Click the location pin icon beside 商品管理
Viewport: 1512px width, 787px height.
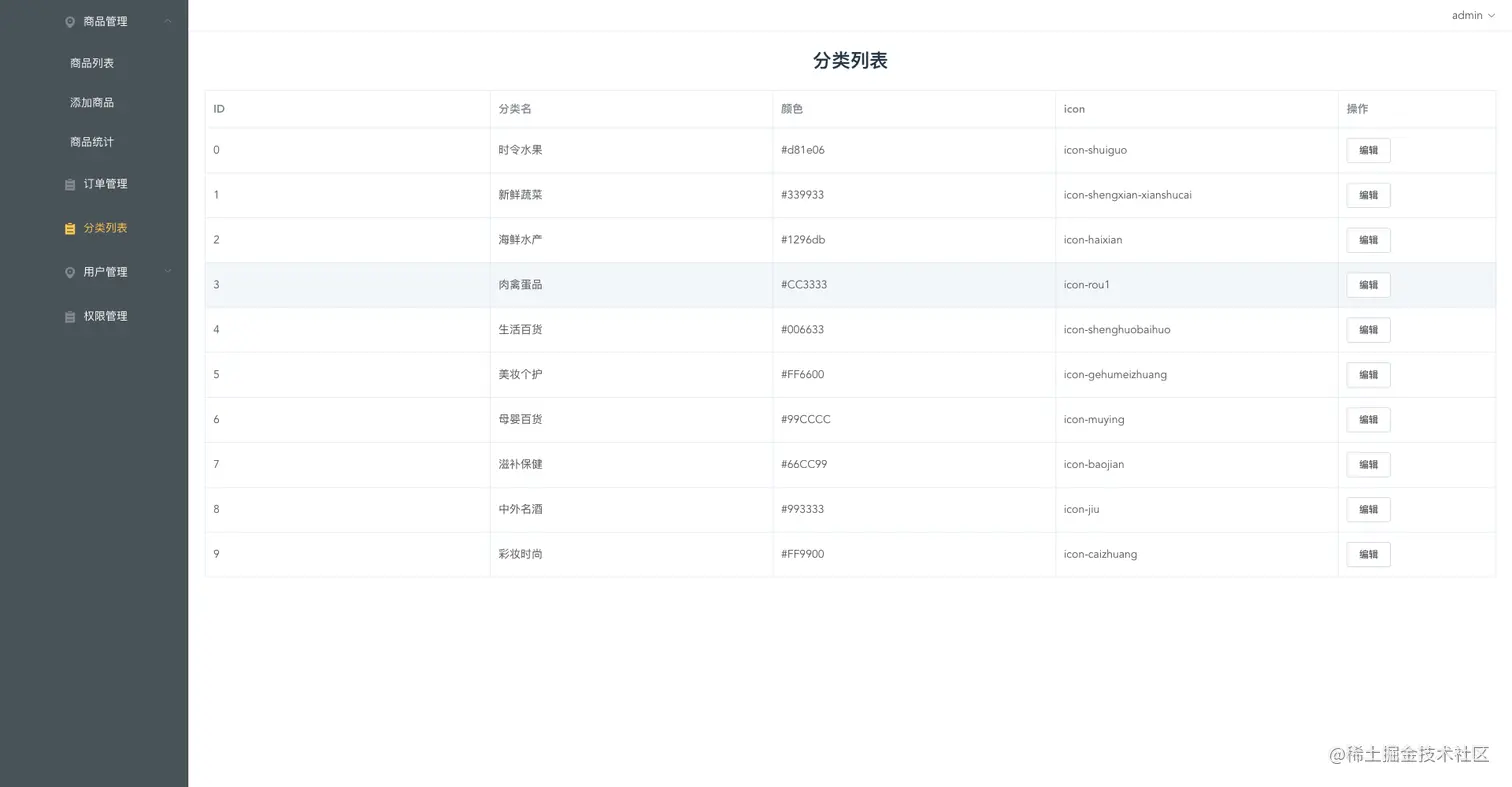[x=70, y=22]
